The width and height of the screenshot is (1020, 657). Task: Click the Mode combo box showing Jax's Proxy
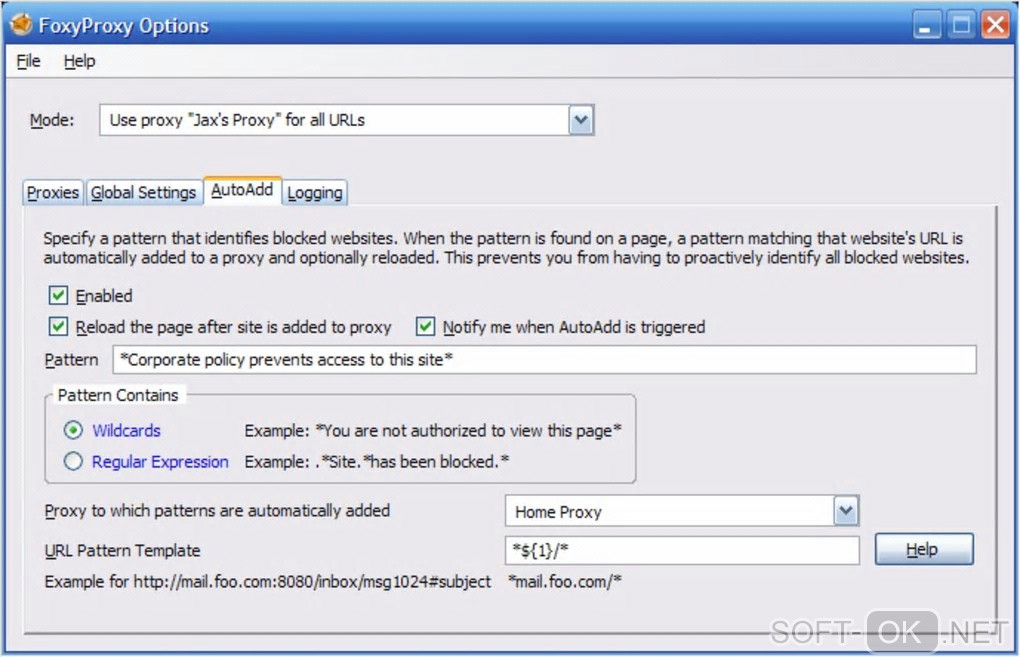(347, 120)
